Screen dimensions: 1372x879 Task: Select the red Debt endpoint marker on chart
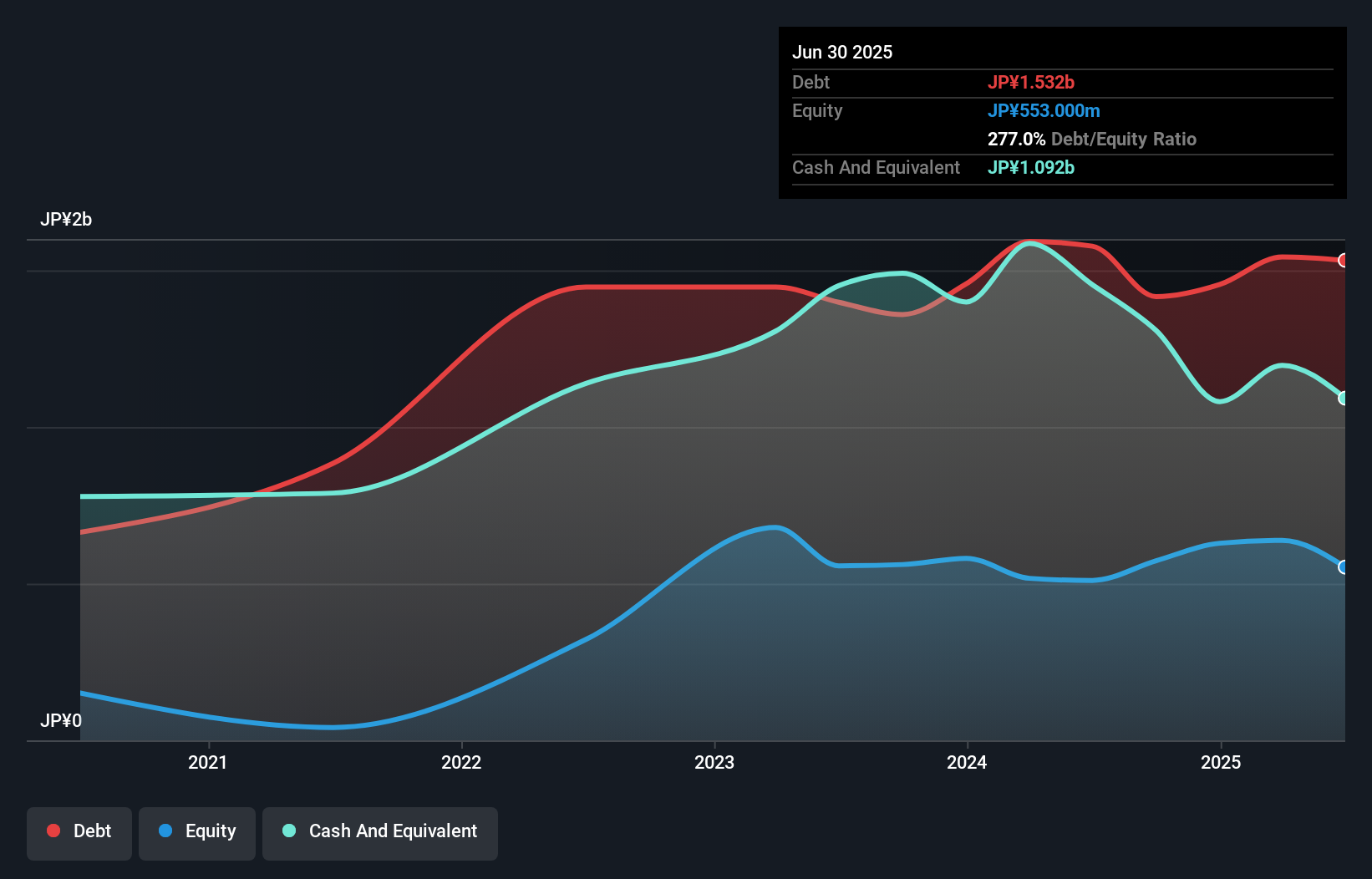pyautogui.click(x=1344, y=260)
